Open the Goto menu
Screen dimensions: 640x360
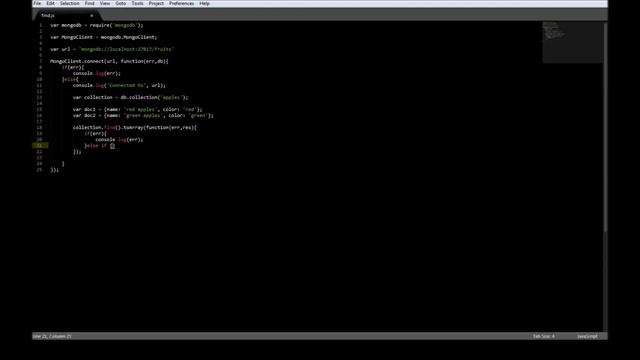(121, 3)
